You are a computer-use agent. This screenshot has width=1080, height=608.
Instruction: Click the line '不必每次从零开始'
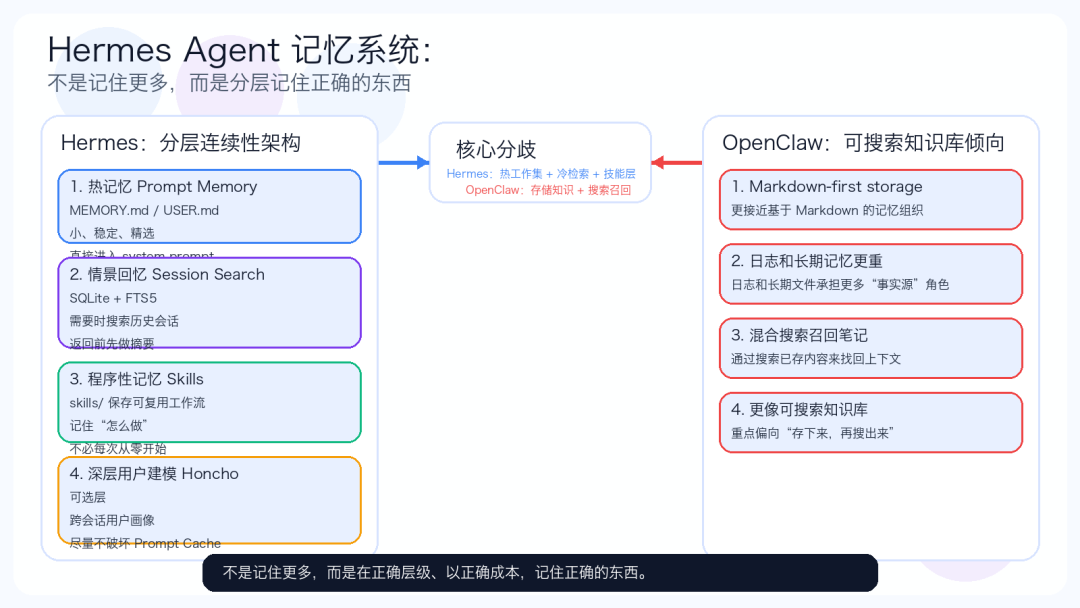click(118, 449)
